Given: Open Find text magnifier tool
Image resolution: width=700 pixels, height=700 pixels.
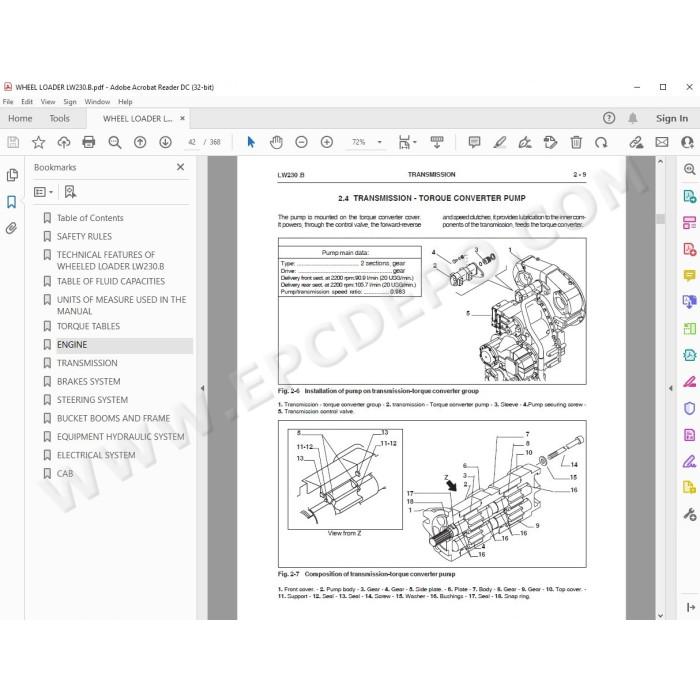Looking at the screenshot, I should pyautogui.click(x=115, y=142).
